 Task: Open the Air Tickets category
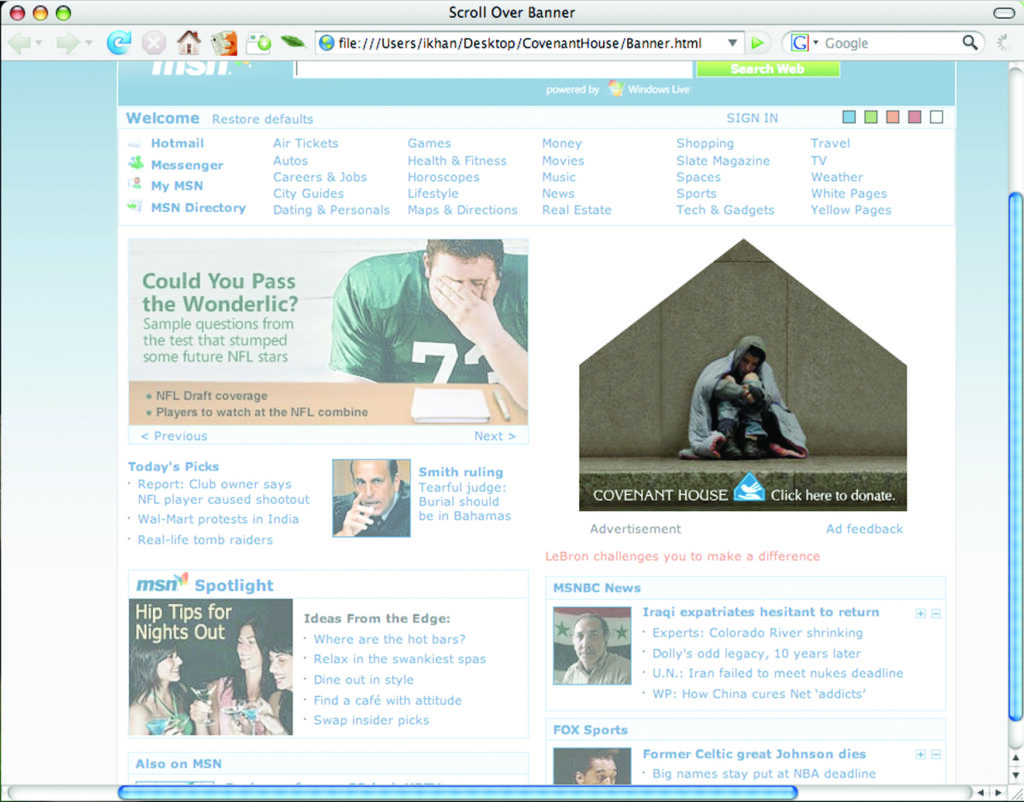click(306, 143)
